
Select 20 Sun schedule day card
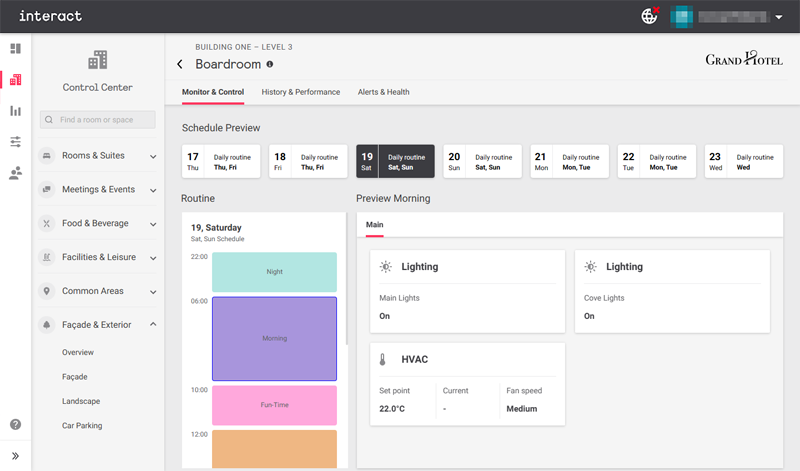coord(482,162)
